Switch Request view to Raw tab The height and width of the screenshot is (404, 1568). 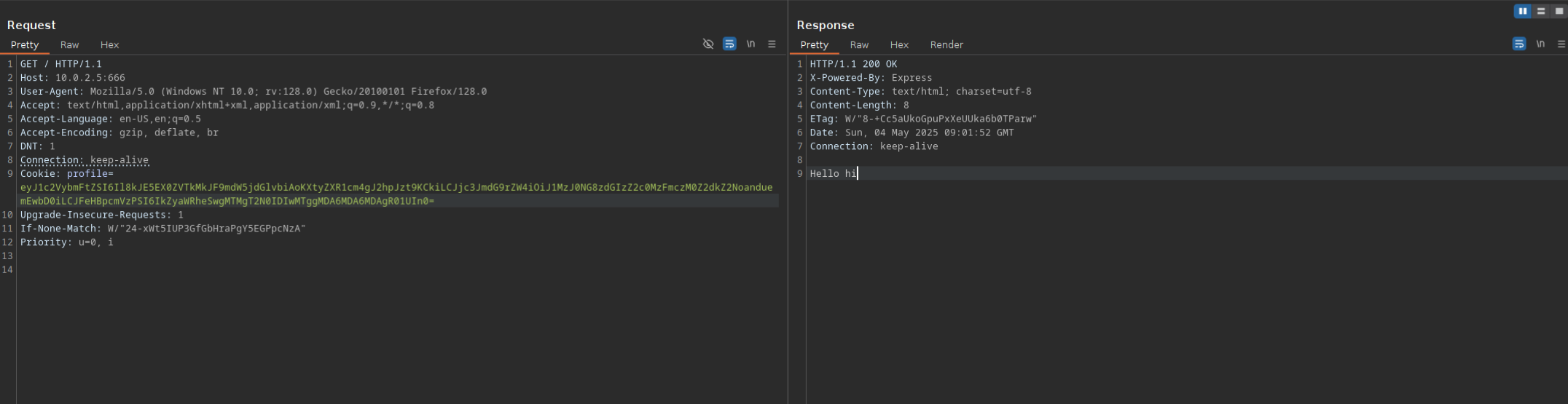click(70, 45)
